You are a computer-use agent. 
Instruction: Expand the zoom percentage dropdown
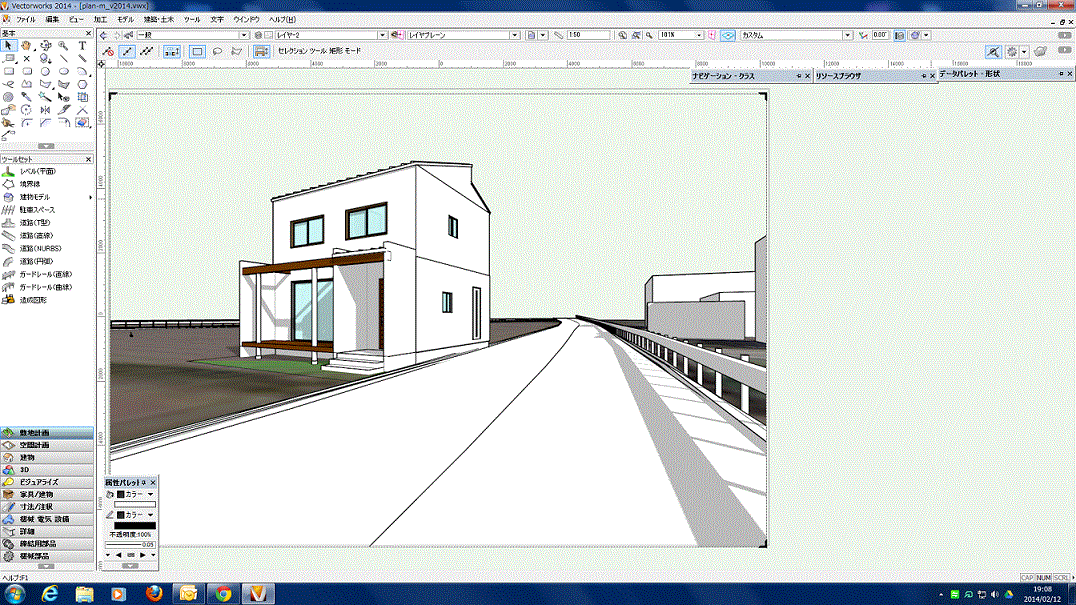700,35
